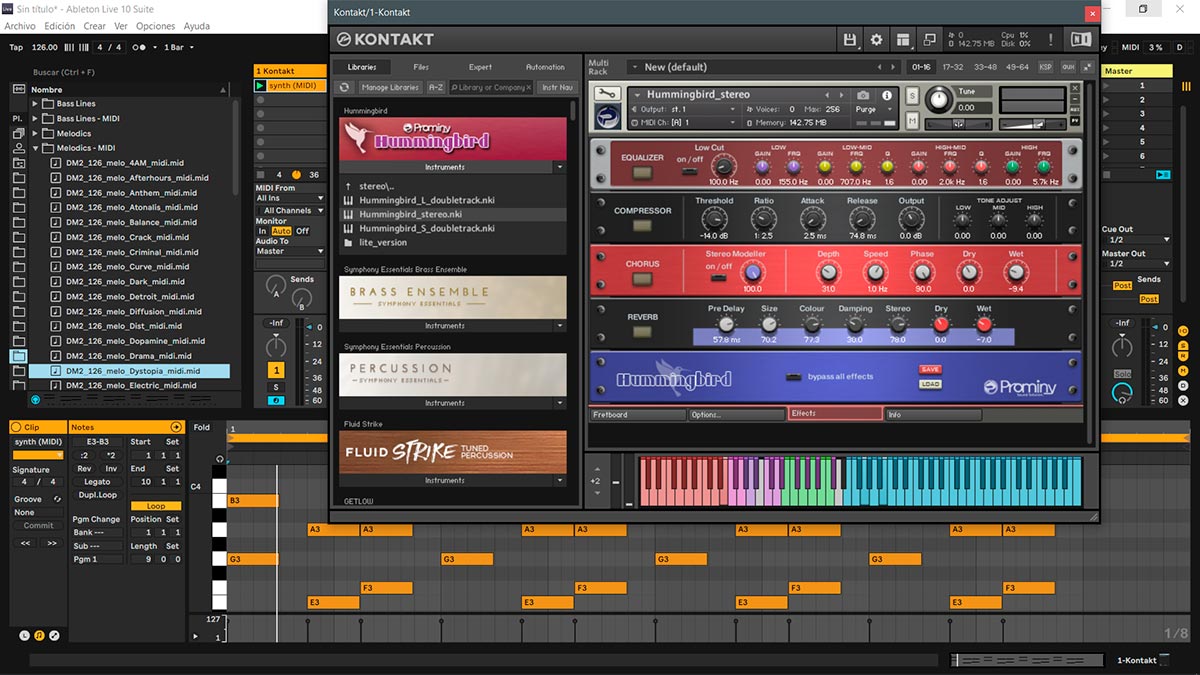
Task: Click the library refresh icon
Action: tap(345, 87)
